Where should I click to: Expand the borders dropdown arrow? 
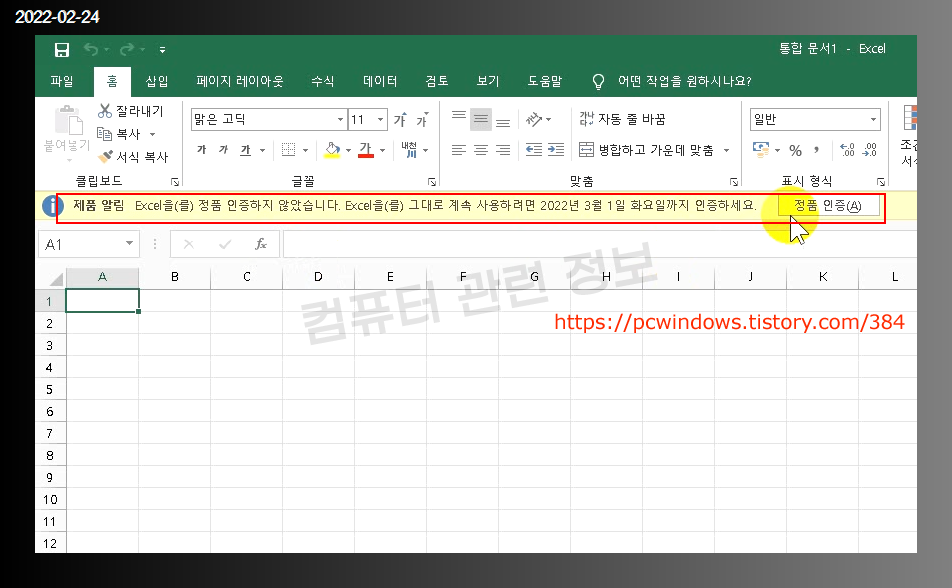305,150
